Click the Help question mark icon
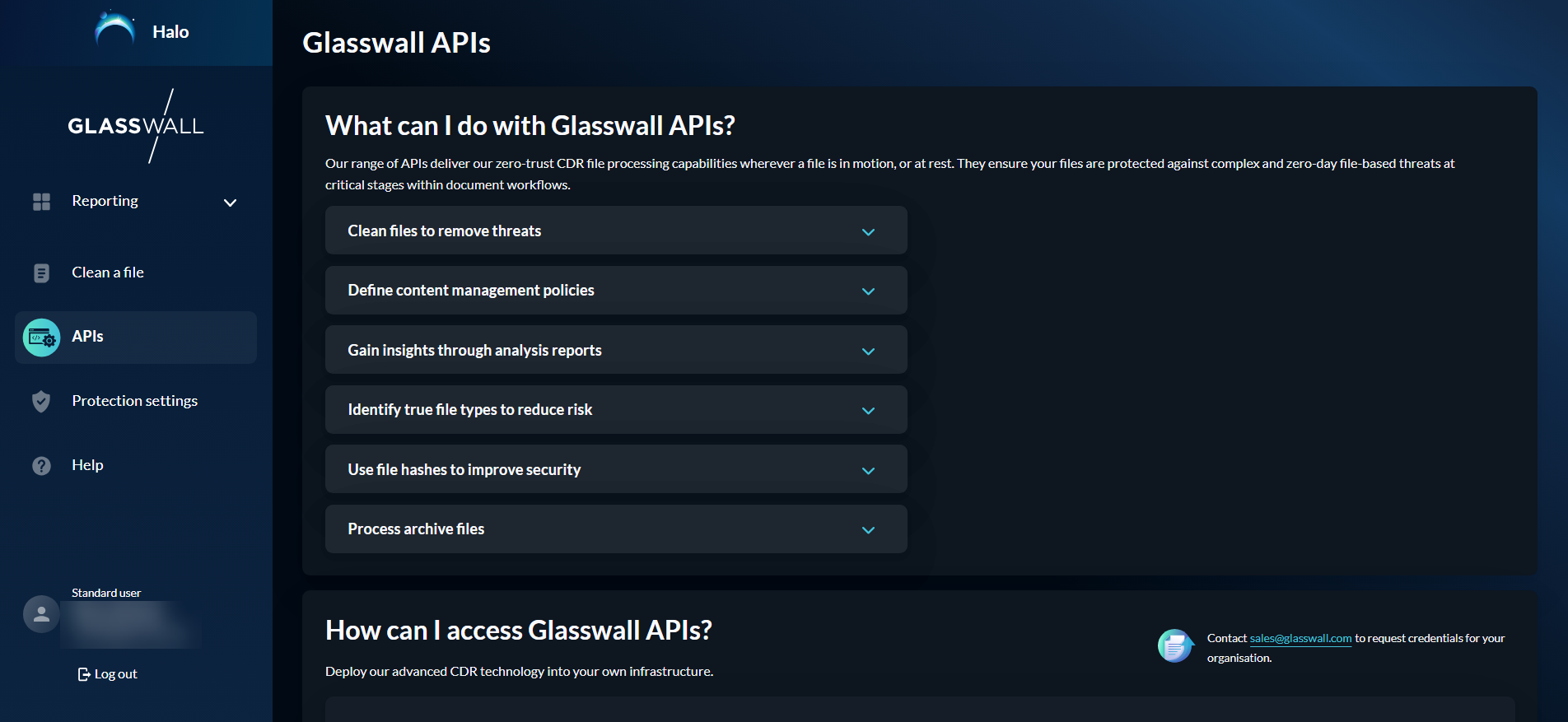The width and height of the screenshot is (1568, 722). (41, 466)
